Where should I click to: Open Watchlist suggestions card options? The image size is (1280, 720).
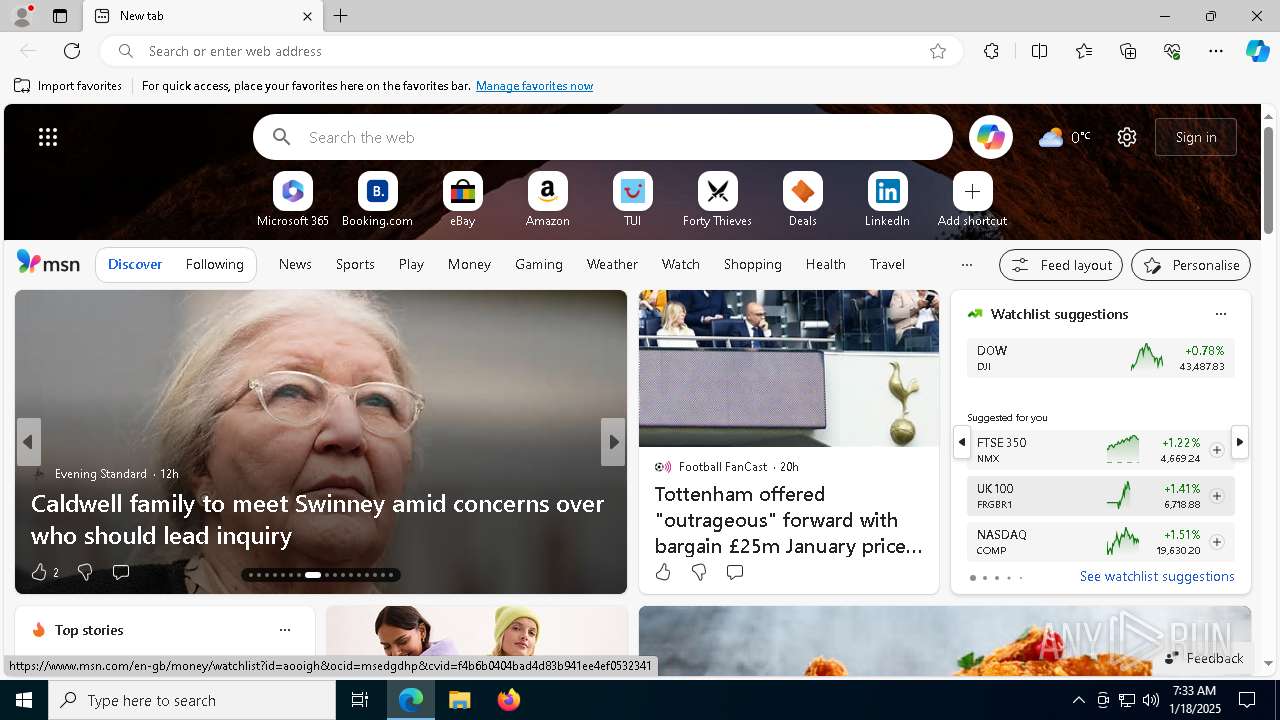click(x=1220, y=314)
